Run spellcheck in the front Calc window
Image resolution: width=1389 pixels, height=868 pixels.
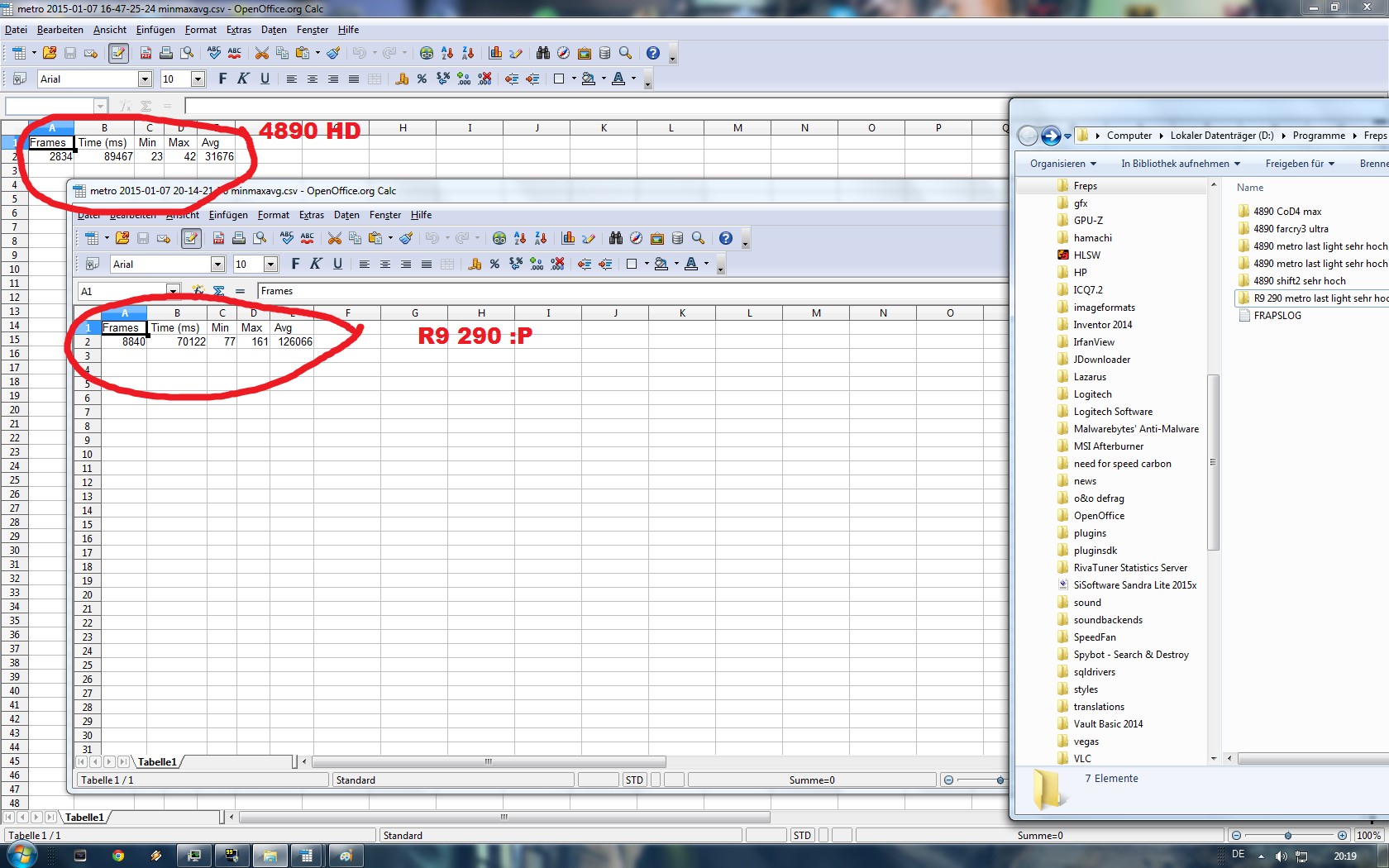[287, 238]
